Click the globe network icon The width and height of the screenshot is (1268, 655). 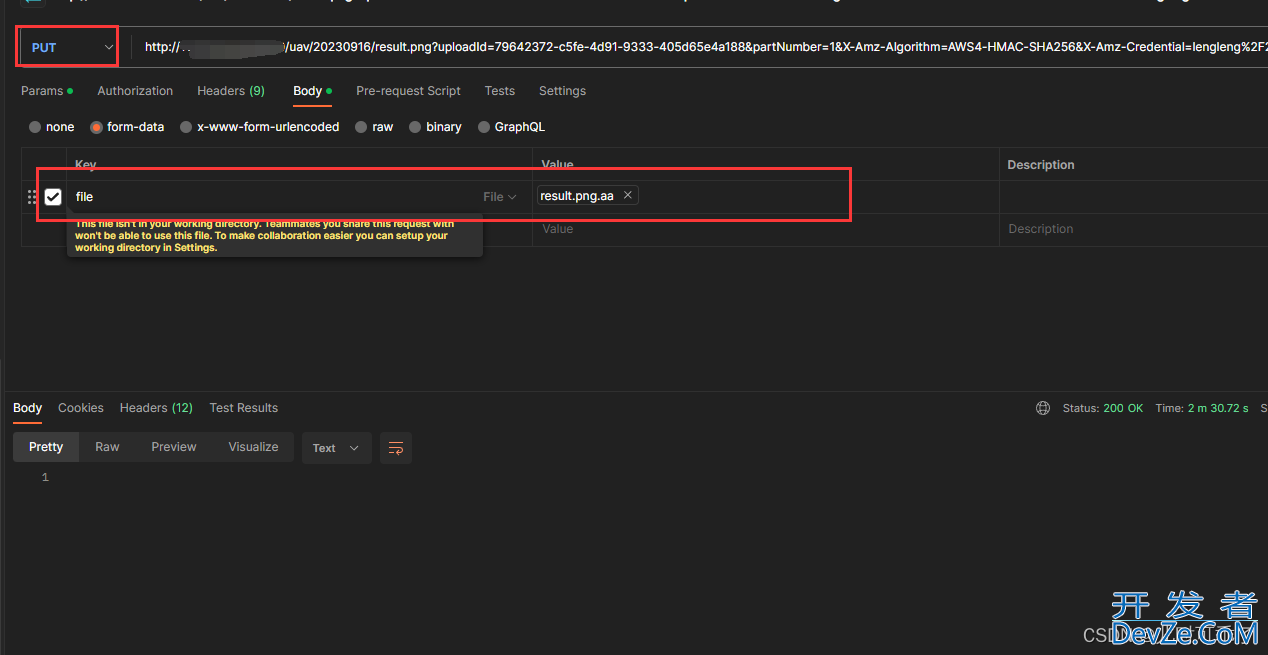tap(1043, 408)
